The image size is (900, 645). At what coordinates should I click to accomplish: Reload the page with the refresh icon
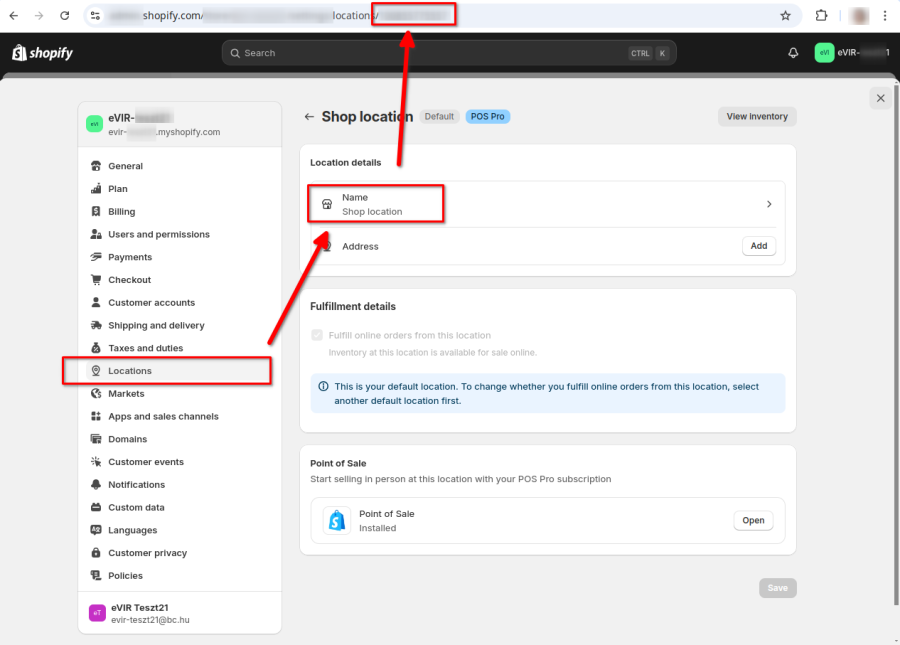tap(64, 15)
